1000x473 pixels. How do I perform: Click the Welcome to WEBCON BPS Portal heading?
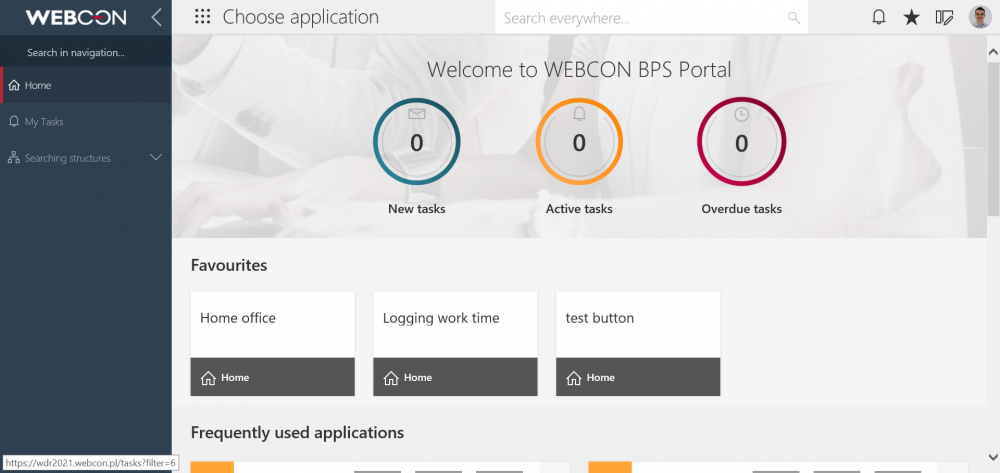tap(579, 69)
